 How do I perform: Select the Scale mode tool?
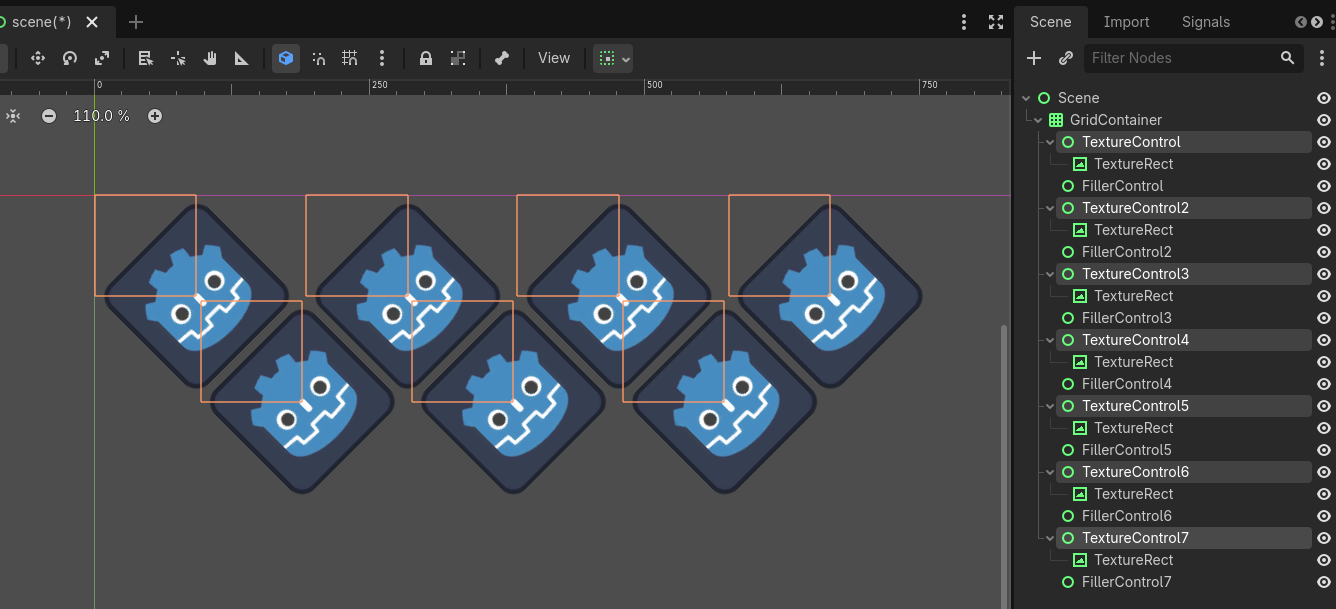point(102,58)
